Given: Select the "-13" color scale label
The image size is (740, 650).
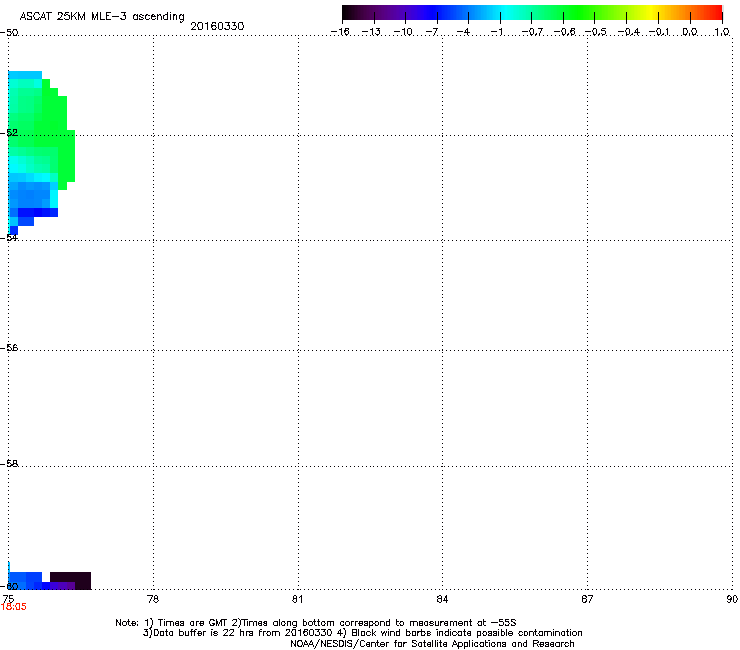Looking at the screenshot, I should point(371,32).
